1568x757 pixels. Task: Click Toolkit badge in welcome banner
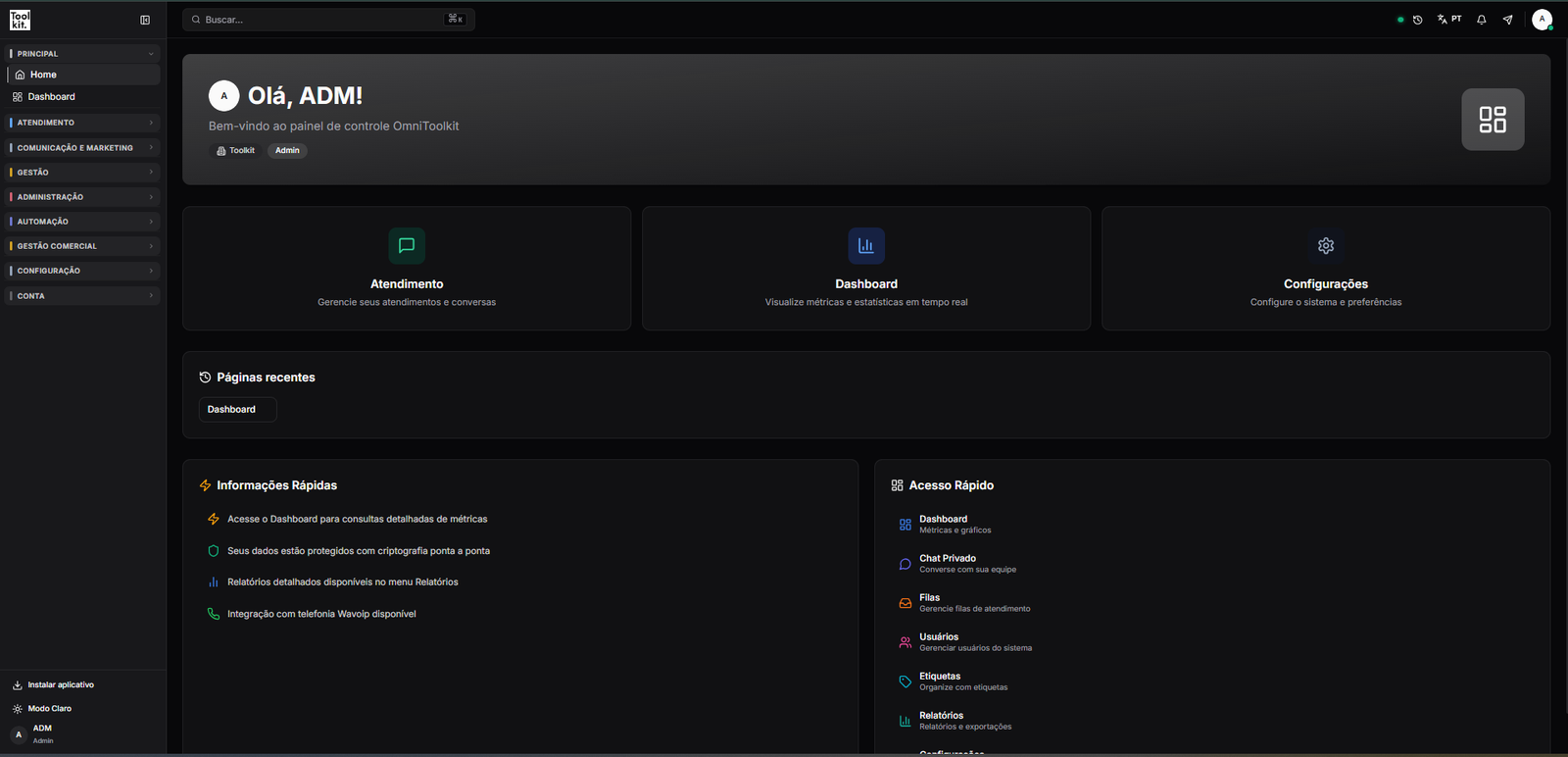click(235, 150)
